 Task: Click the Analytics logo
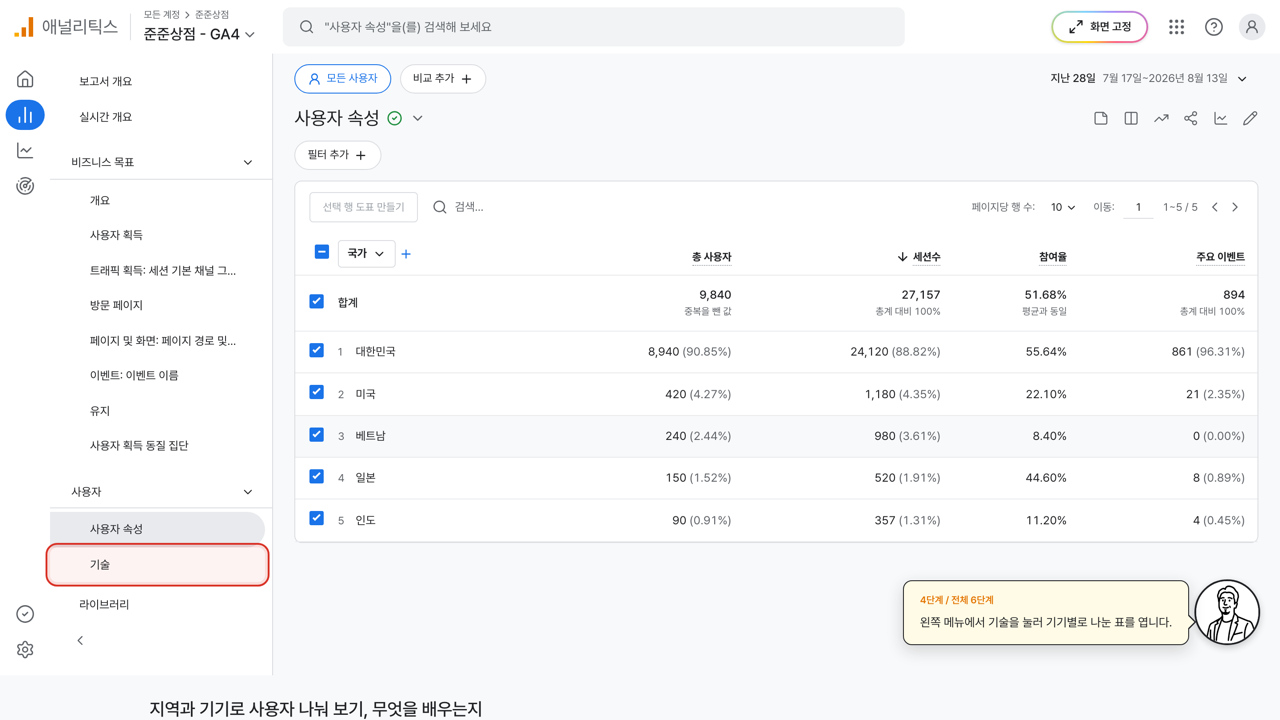tap(66, 27)
